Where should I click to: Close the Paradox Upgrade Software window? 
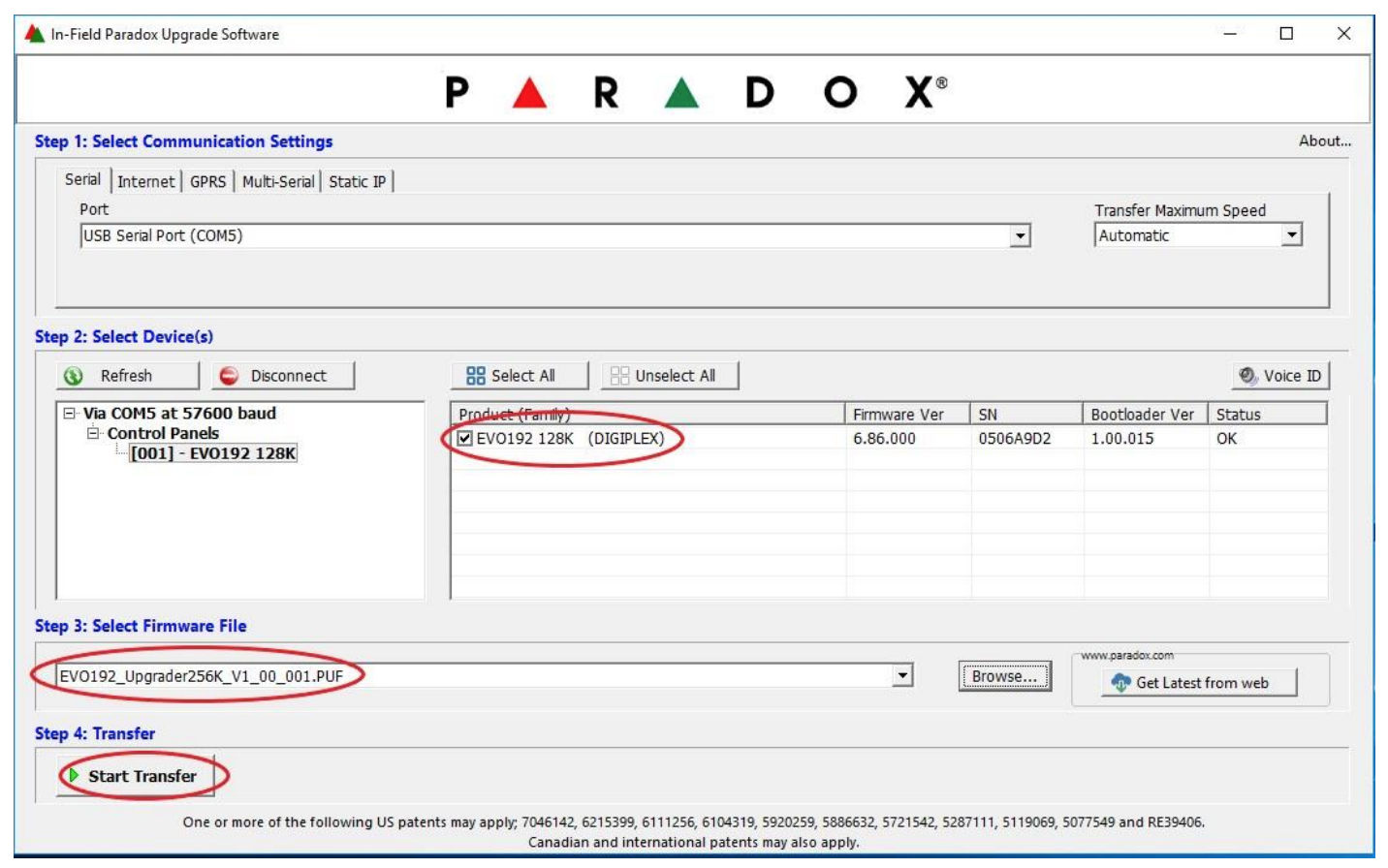click(x=1343, y=34)
